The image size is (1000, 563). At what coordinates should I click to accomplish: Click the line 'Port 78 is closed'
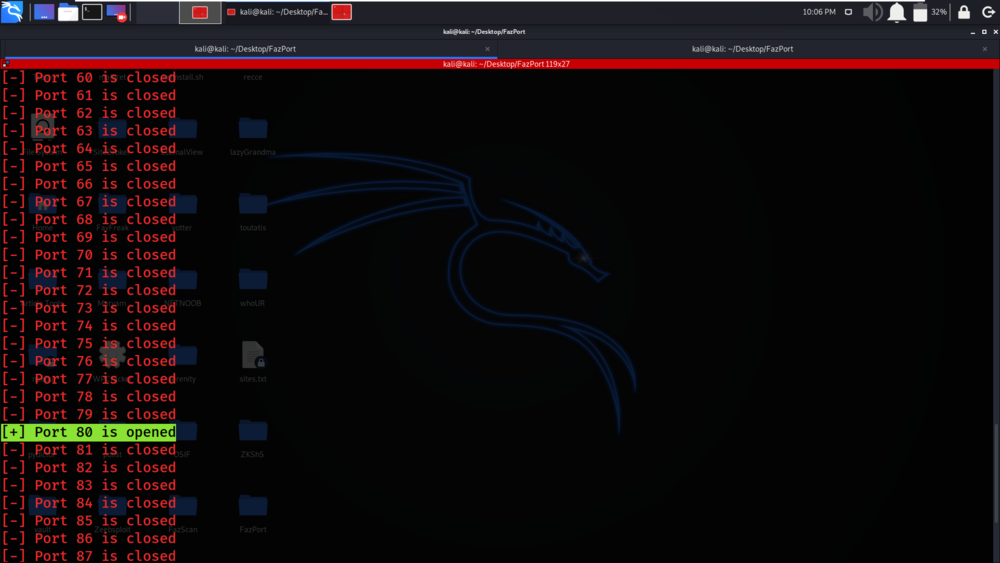(89, 397)
